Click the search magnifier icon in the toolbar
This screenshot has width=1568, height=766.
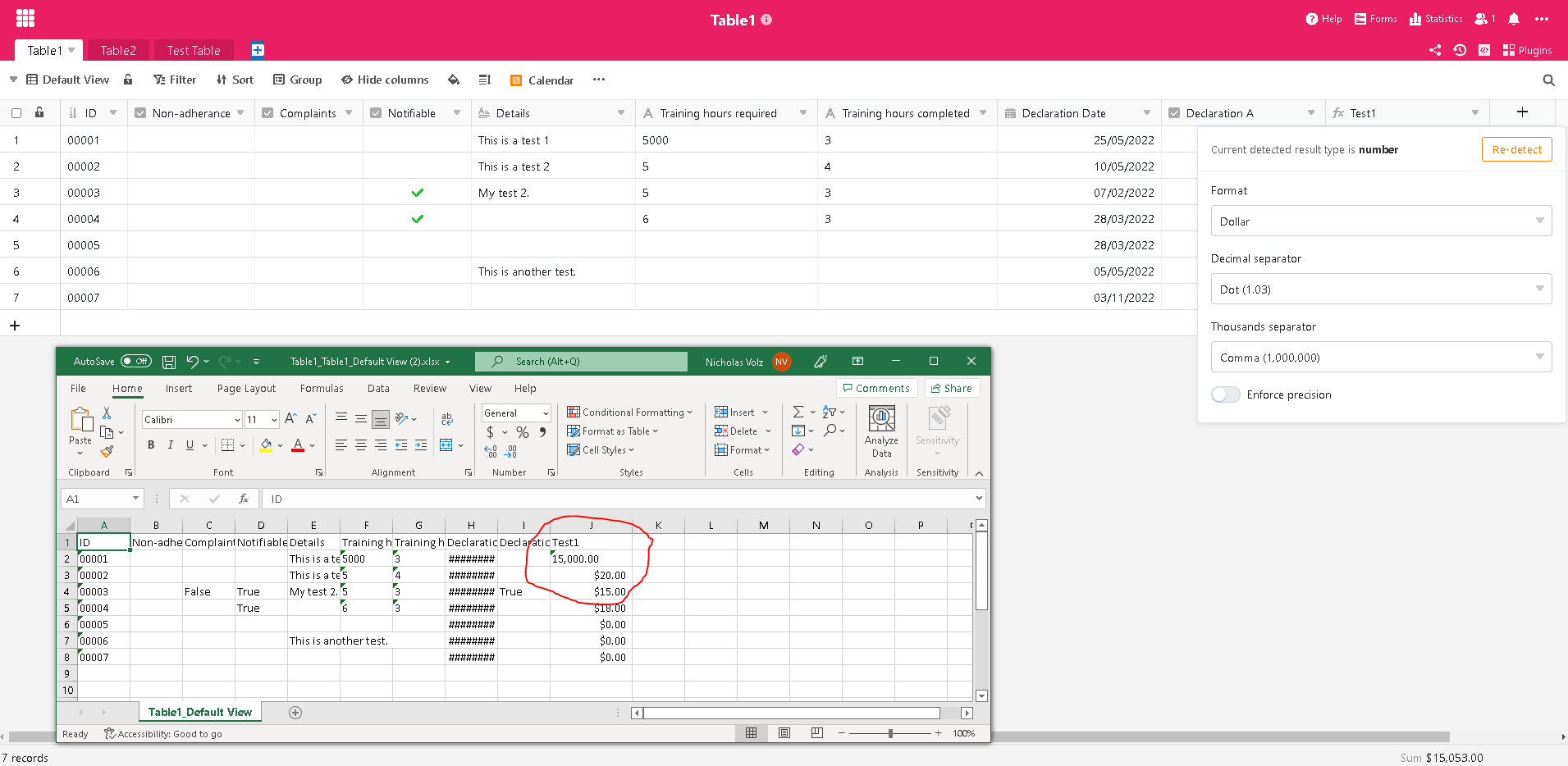[1548, 80]
